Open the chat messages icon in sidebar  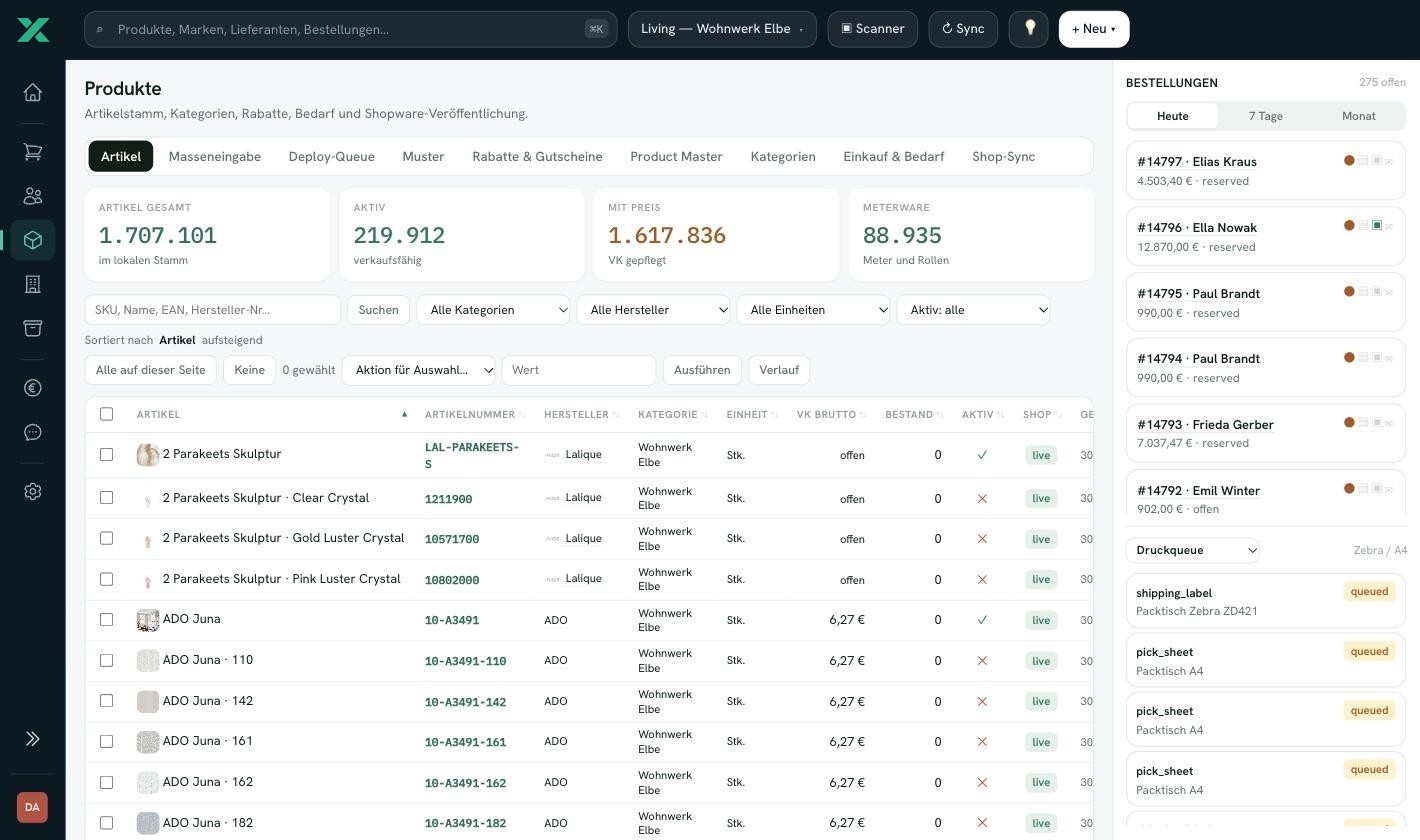point(33,432)
